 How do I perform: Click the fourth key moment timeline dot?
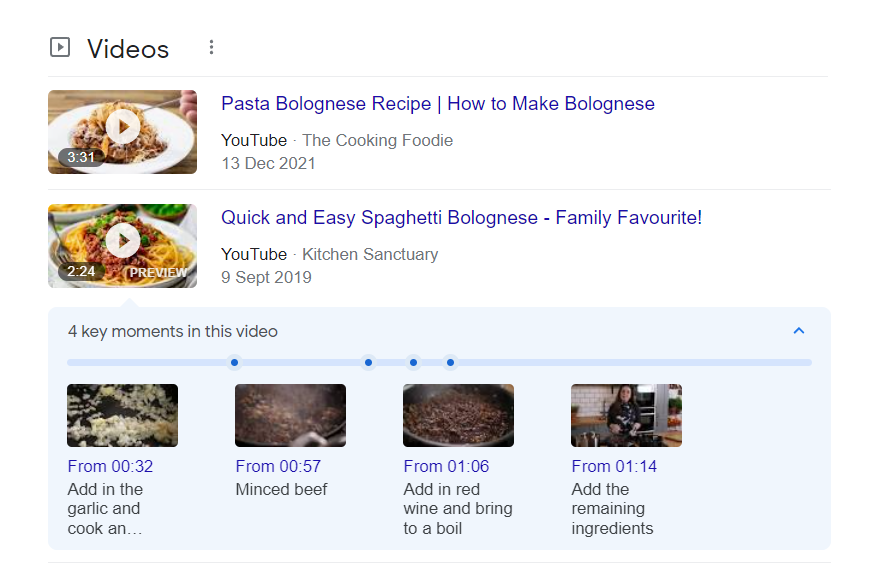click(x=450, y=362)
